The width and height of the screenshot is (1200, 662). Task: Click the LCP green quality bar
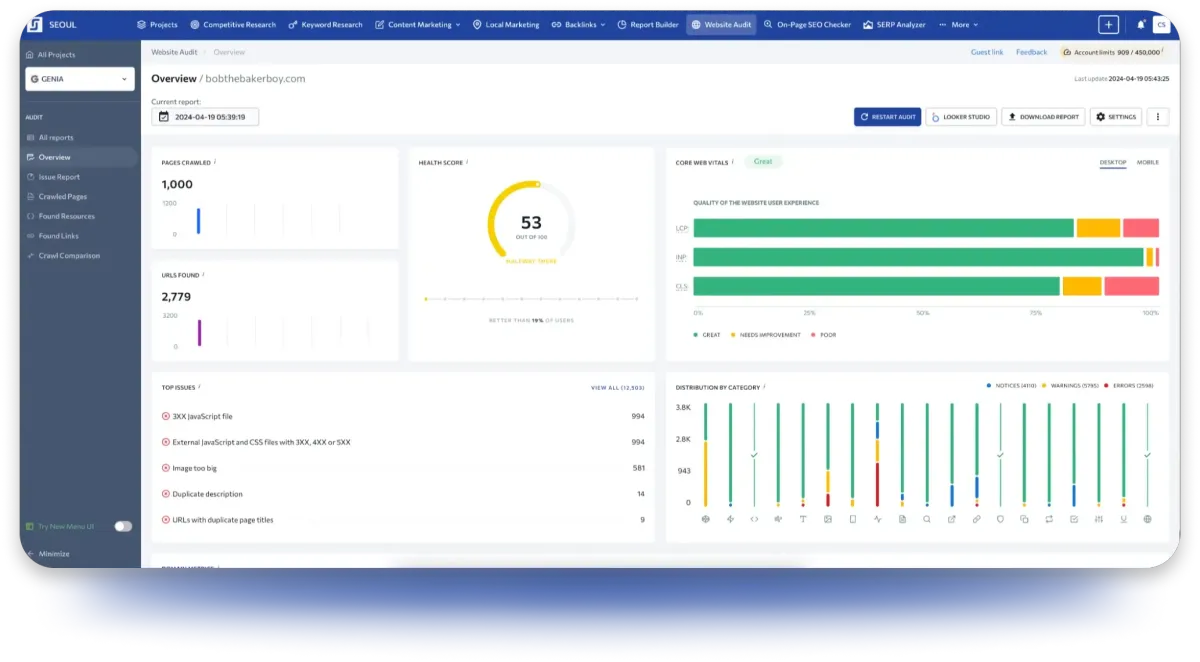(884, 228)
